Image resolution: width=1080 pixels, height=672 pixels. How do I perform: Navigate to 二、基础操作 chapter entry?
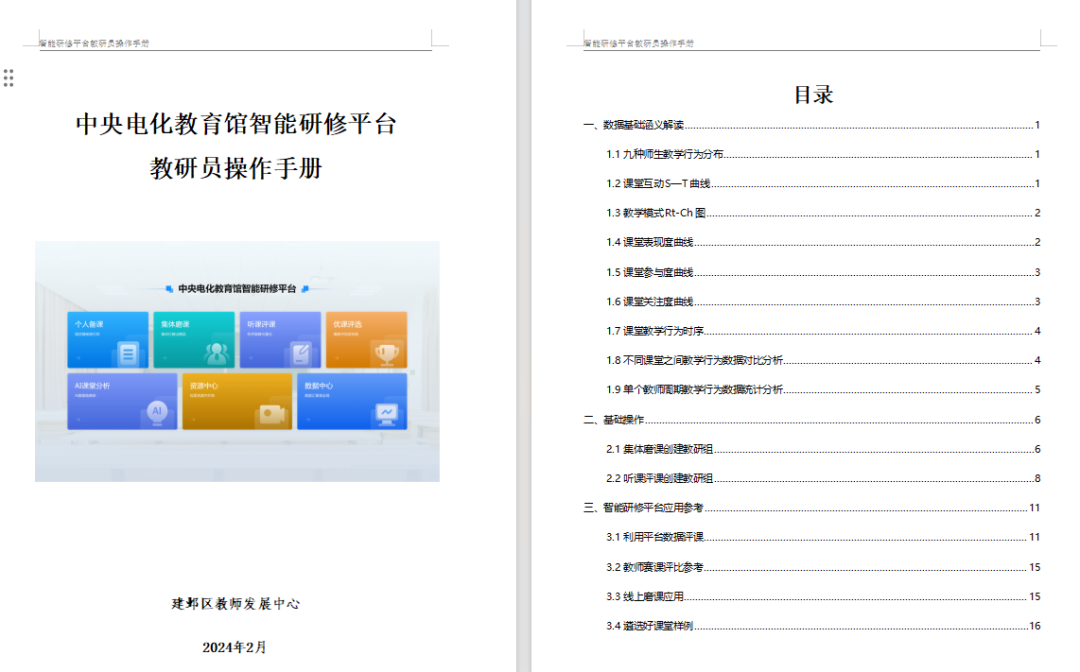click(614, 420)
